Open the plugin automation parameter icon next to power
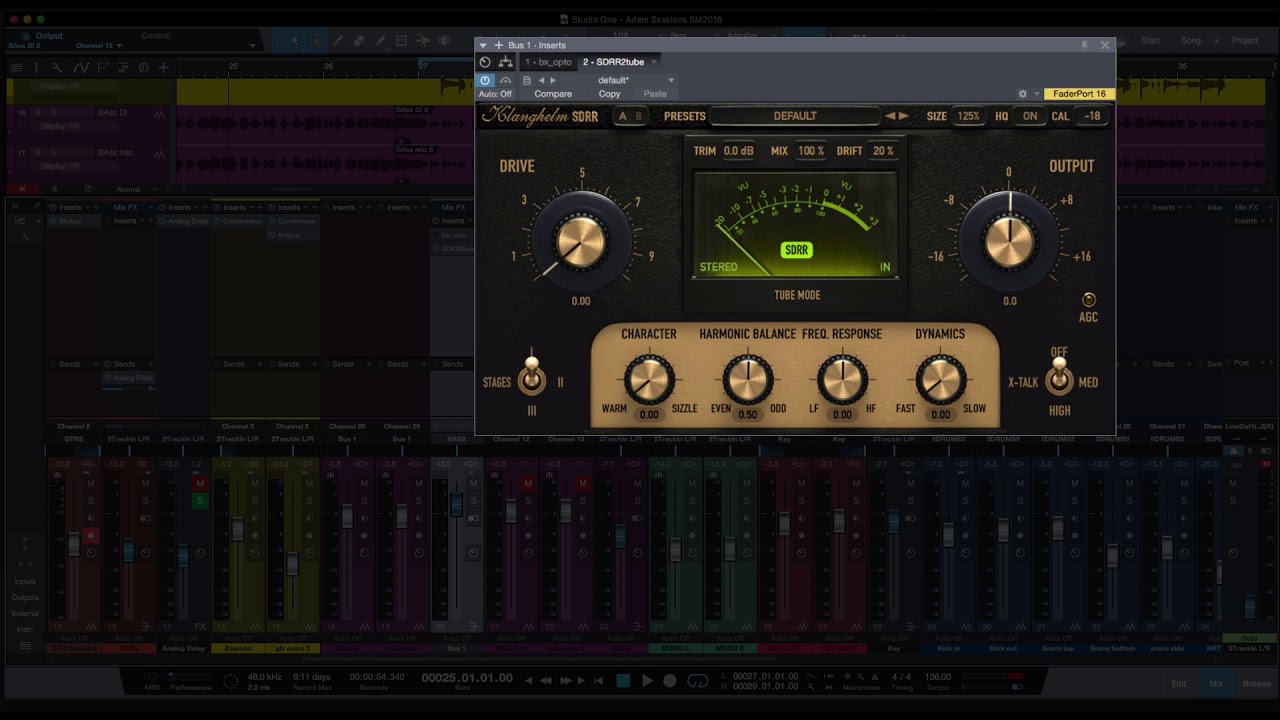This screenshot has width=1280, height=720. pos(505,80)
